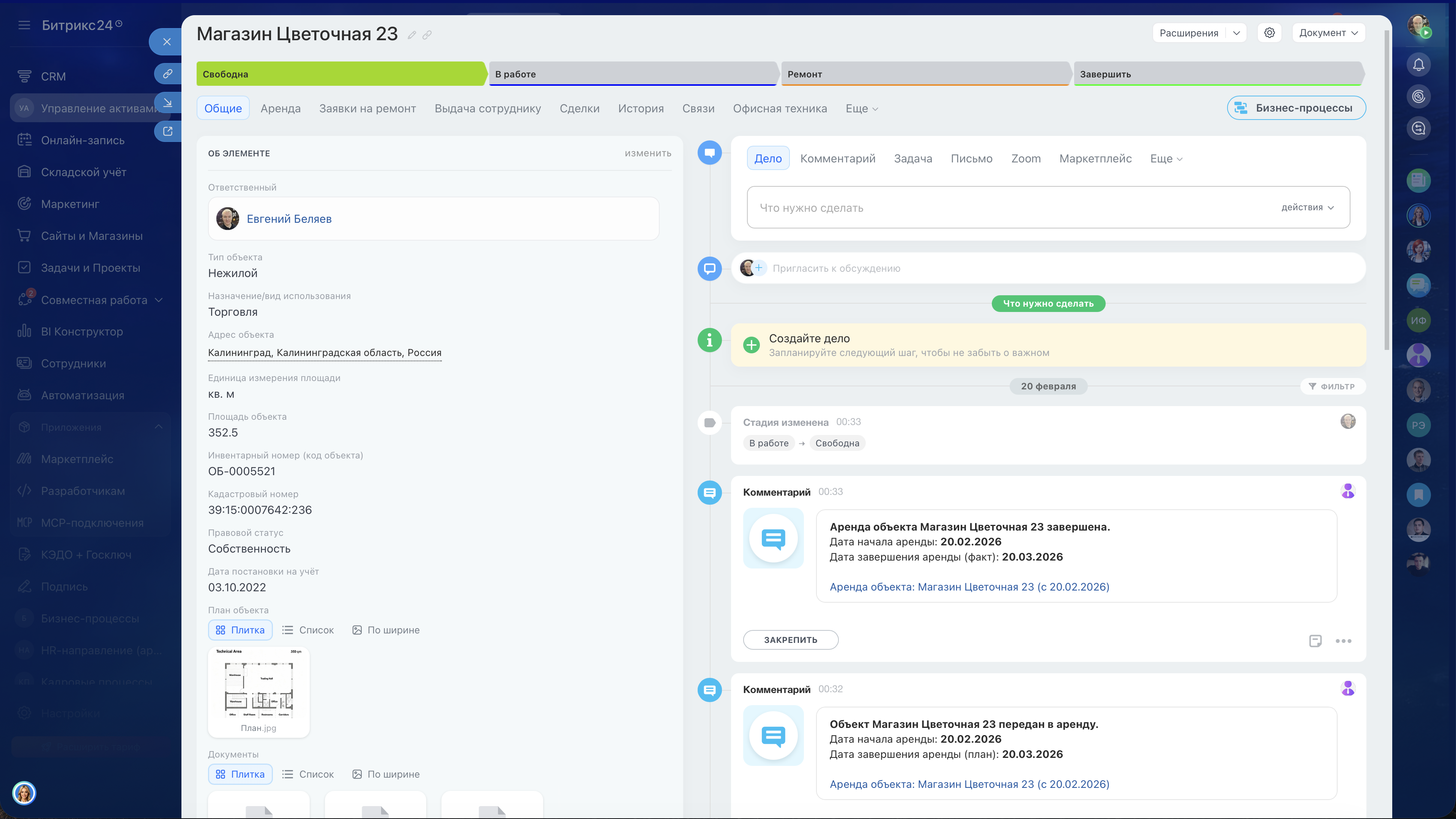Screen dimensions: 1456x819
Task: Open the notifications bell in the right sidebar
Action: click(x=1418, y=65)
